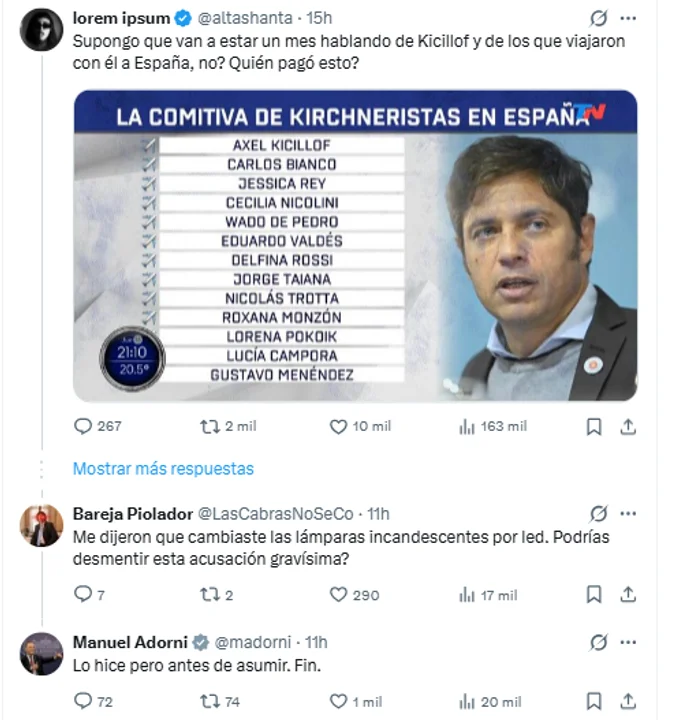Like the Kicillof tweet with 10 mil likes

[338, 426]
